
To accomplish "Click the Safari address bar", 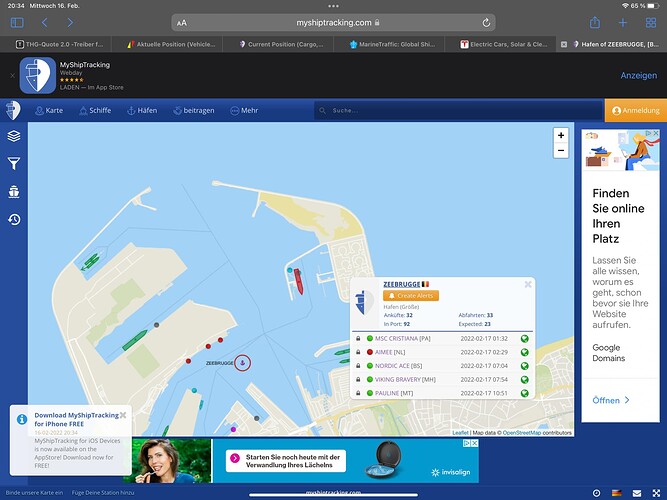I will tap(334, 23).
